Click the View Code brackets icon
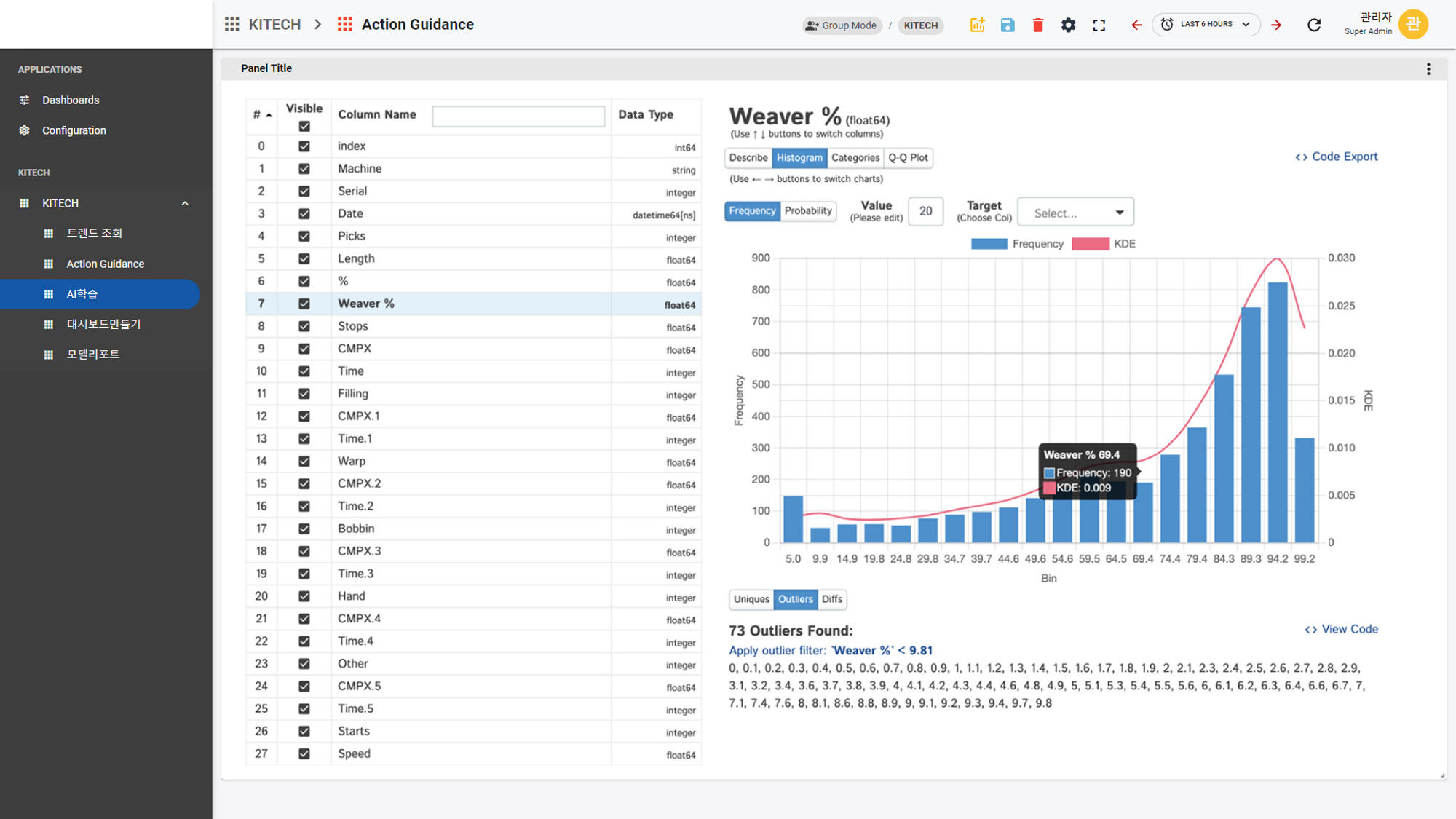 [1311, 630]
